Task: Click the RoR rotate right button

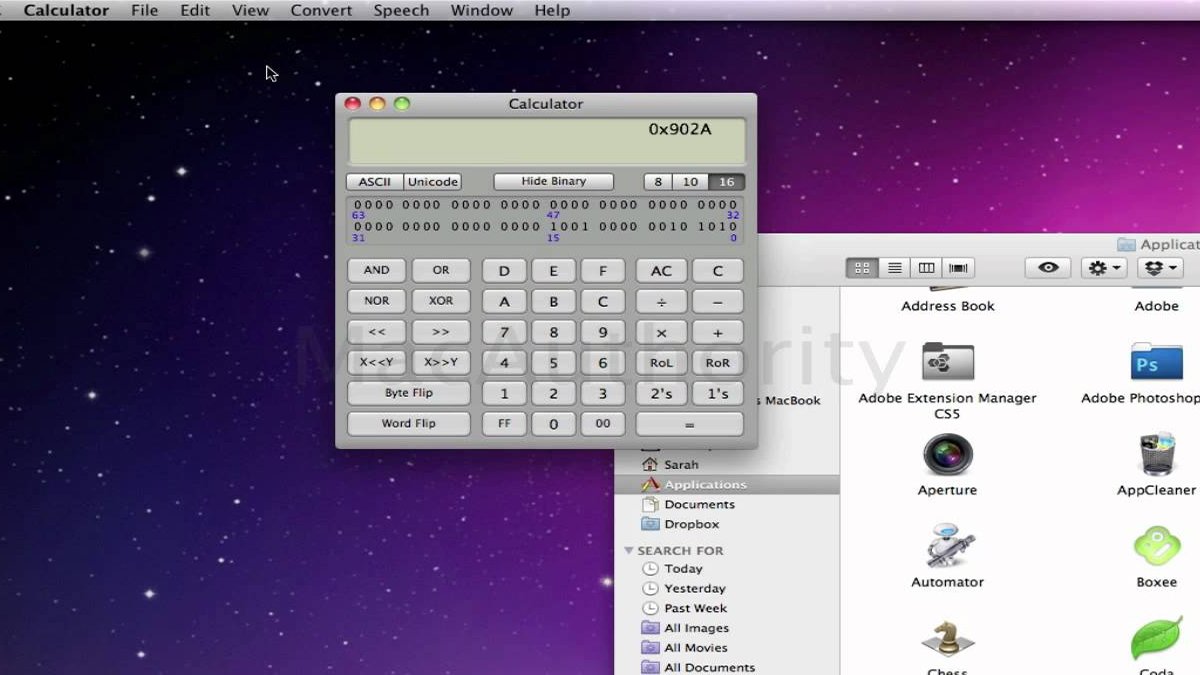Action: (718, 363)
